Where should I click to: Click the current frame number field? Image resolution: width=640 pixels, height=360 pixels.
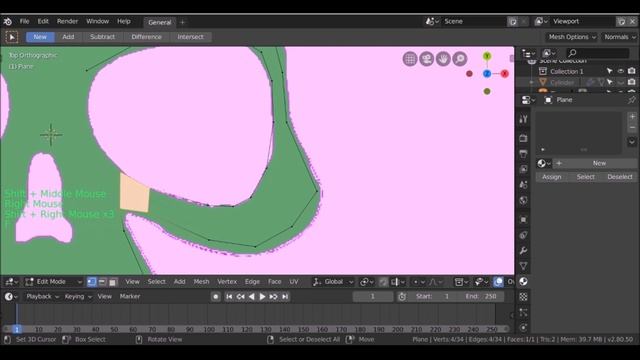coord(373,297)
